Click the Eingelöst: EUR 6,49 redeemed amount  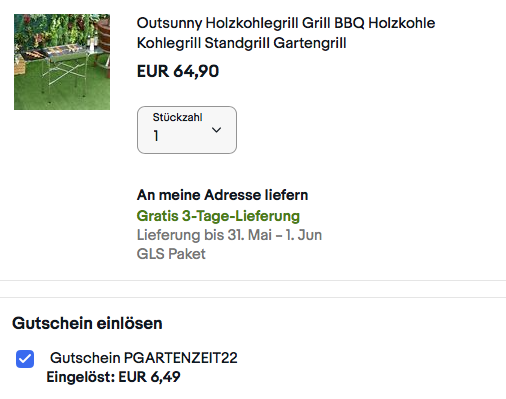pos(113,377)
